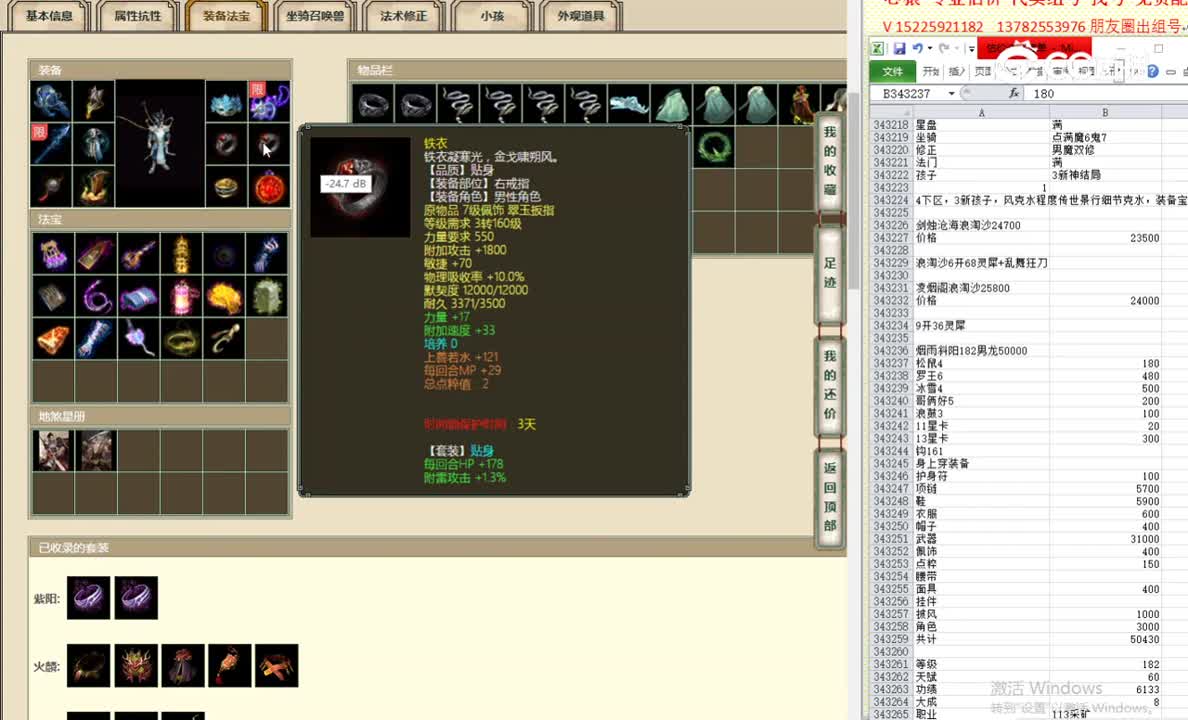
Task: Switch to the 属性抗性 tab
Action: (137, 16)
